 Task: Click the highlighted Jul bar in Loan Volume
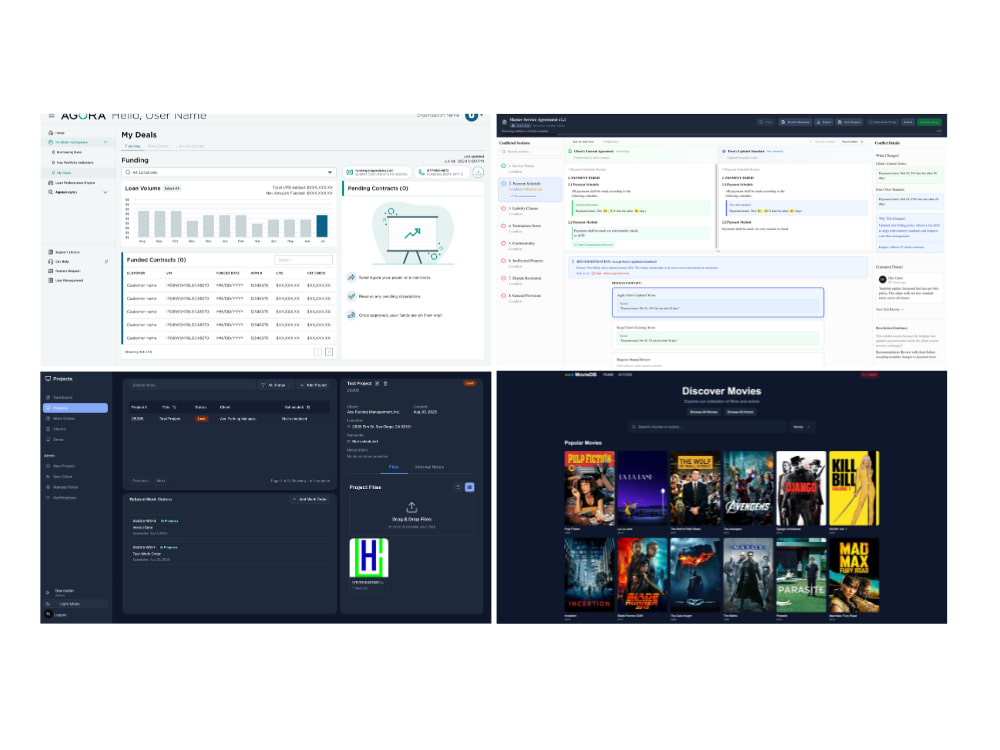pos(322,226)
